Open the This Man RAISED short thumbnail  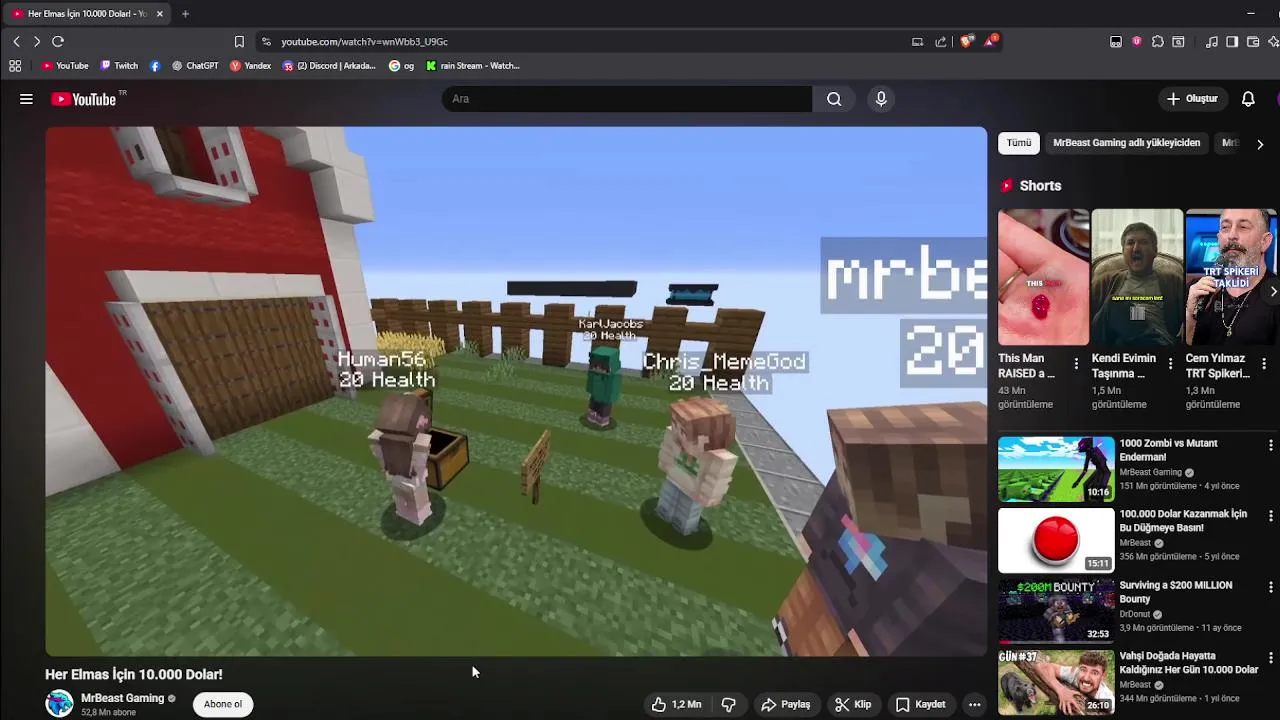pyautogui.click(x=1043, y=277)
